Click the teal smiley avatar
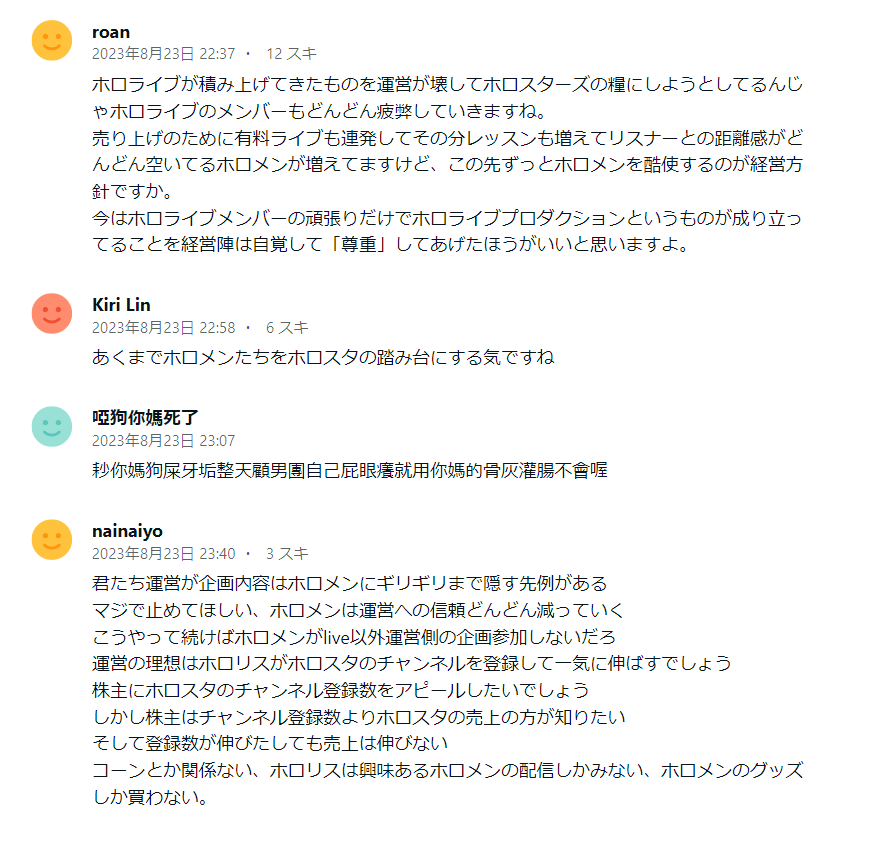Viewport: 894px width, 853px height. tap(52, 426)
